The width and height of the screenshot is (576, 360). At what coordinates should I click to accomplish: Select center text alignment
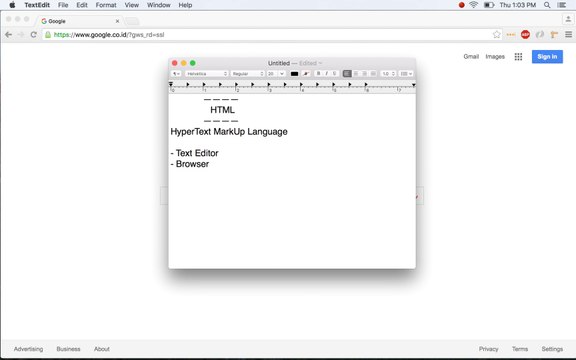[x=356, y=74]
